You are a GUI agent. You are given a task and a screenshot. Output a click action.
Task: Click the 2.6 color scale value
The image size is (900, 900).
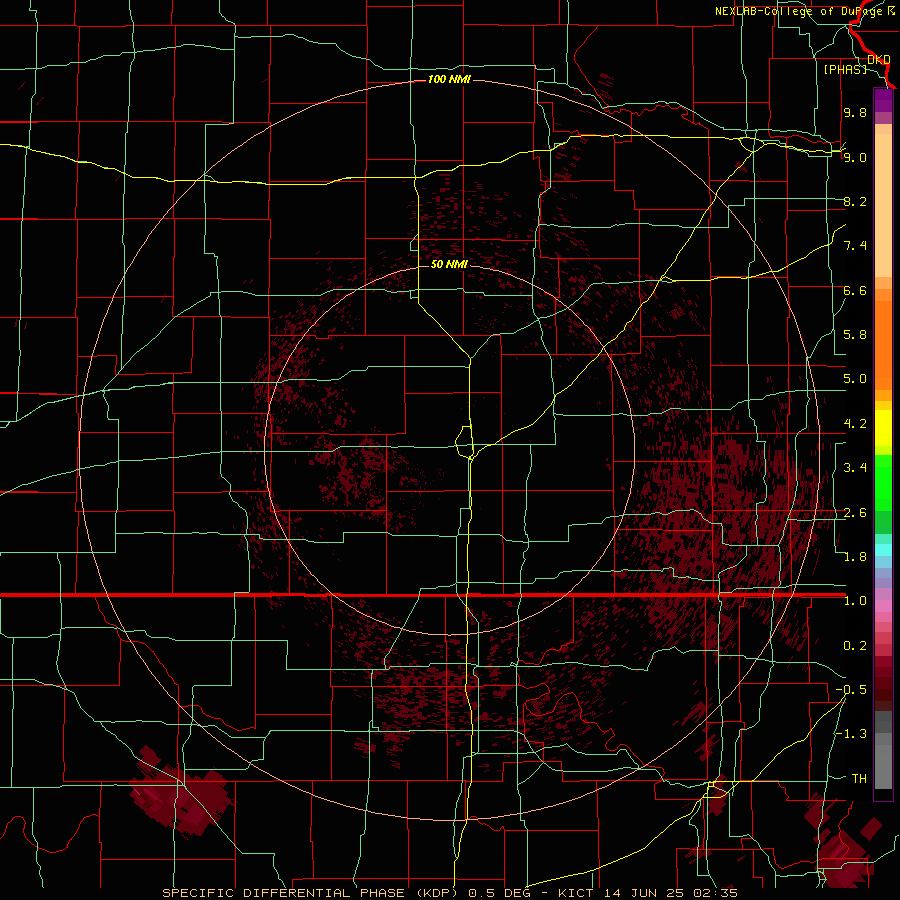[x=855, y=513]
